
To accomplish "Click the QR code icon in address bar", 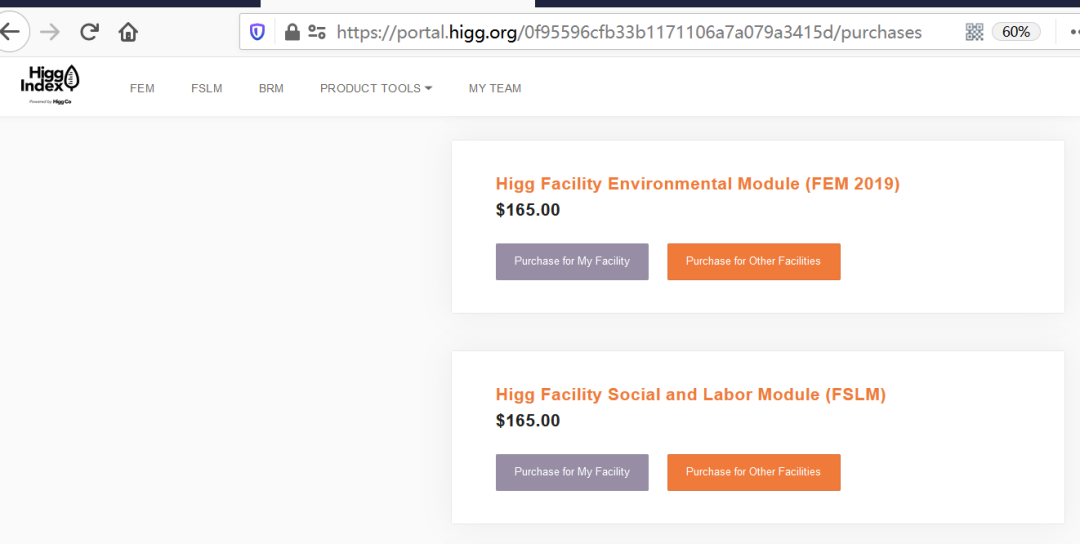I will 974,32.
